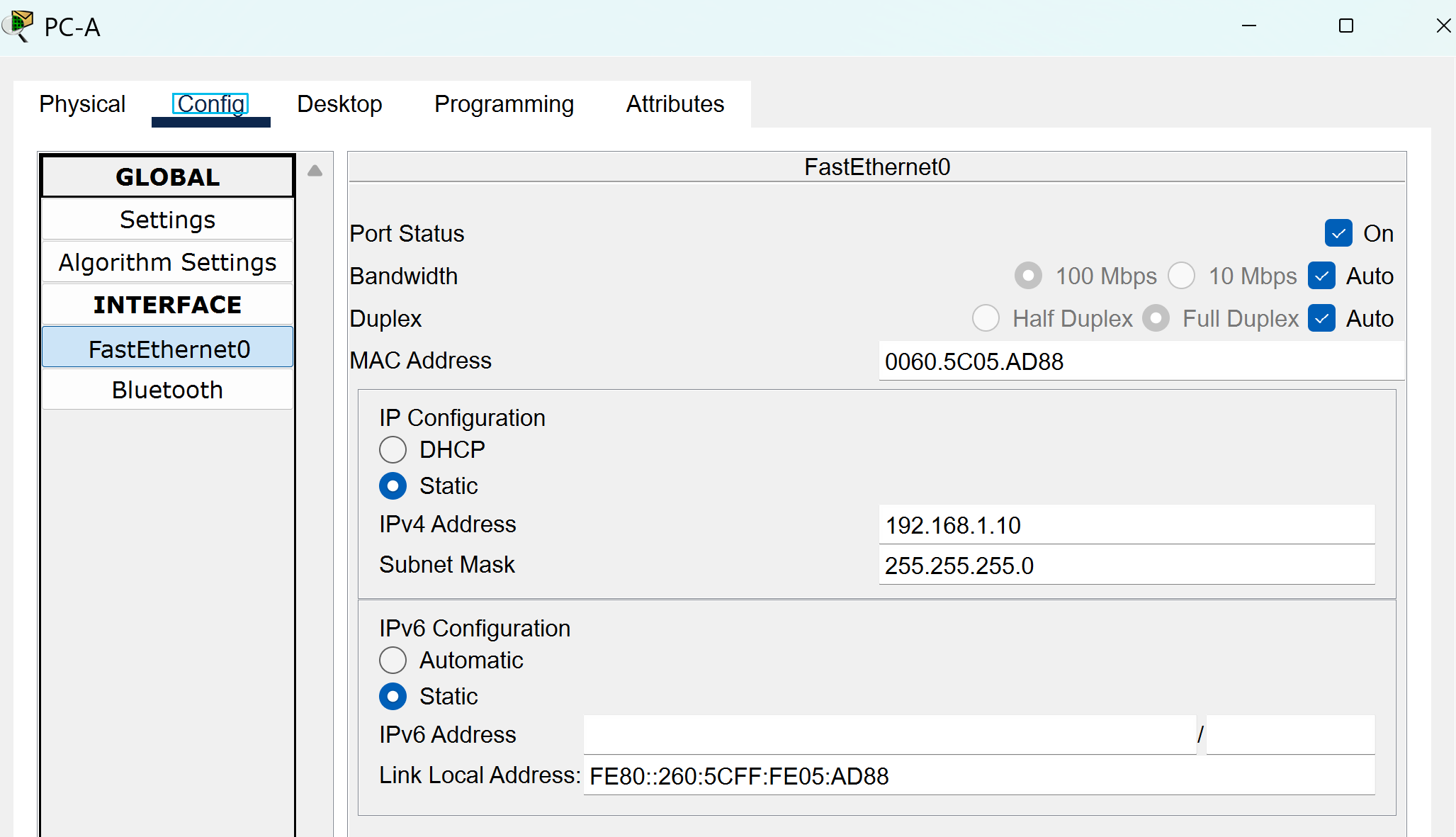This screenshot has width=1456, height=837.
Task: Click the Packet Tracer PC-A window icon
Action: 18,26
